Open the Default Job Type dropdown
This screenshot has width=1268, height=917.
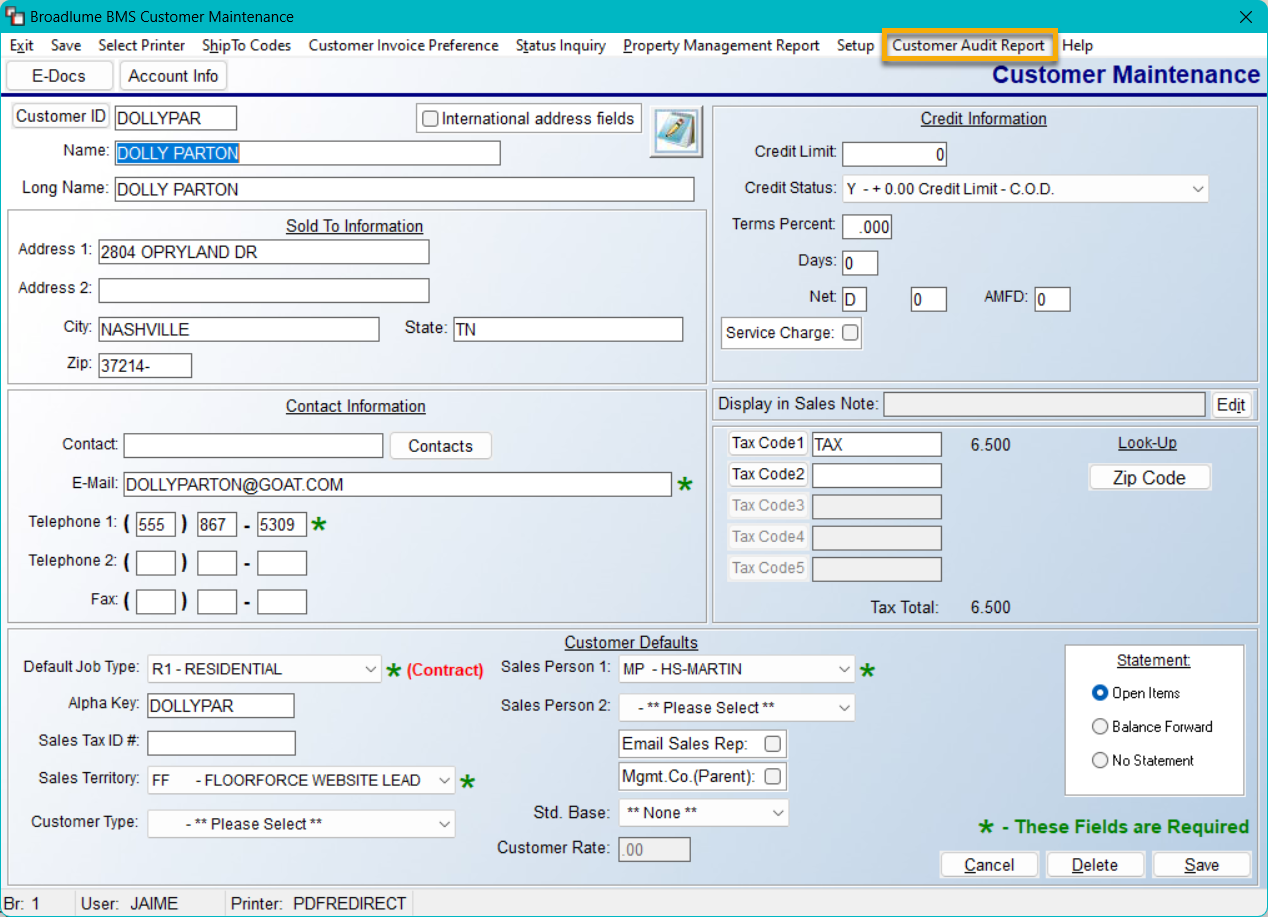click(x=371, y=669)
